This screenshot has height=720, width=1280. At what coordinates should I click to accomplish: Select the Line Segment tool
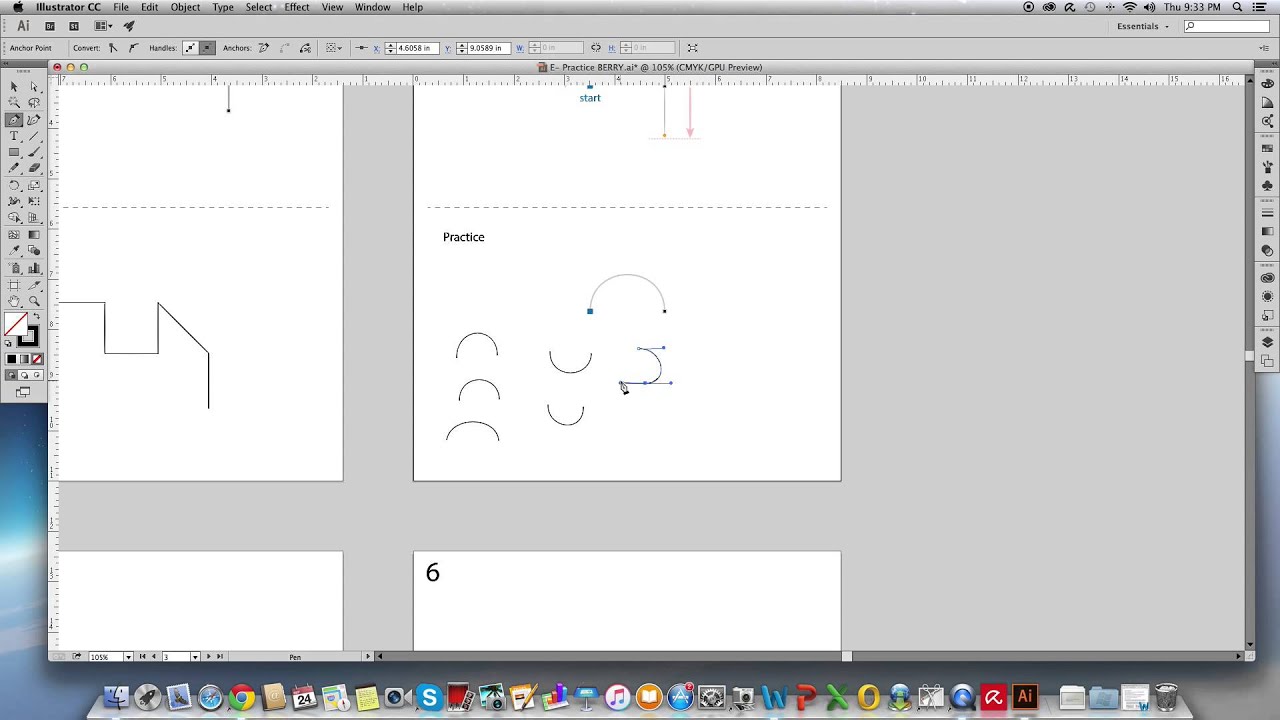click(35, 135)
